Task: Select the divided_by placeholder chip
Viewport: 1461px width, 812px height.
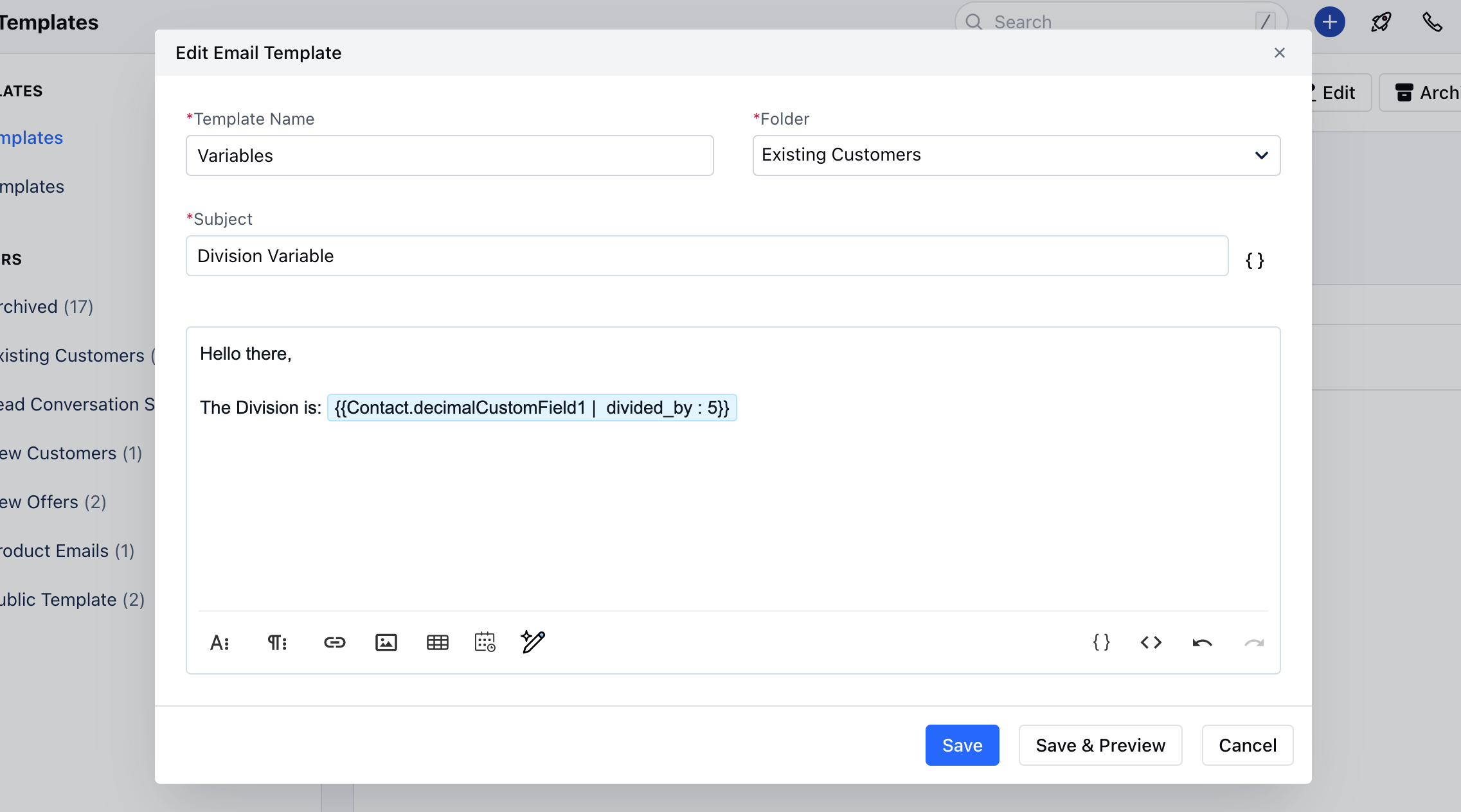Action: point(532,408)
